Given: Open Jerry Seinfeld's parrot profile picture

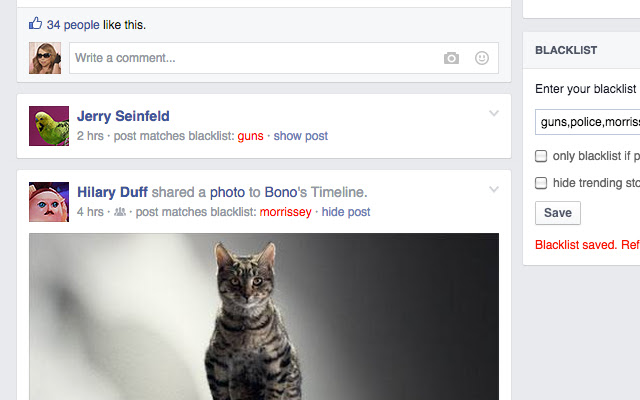Looking at the screenshot, I should click(x=49, y=126).
